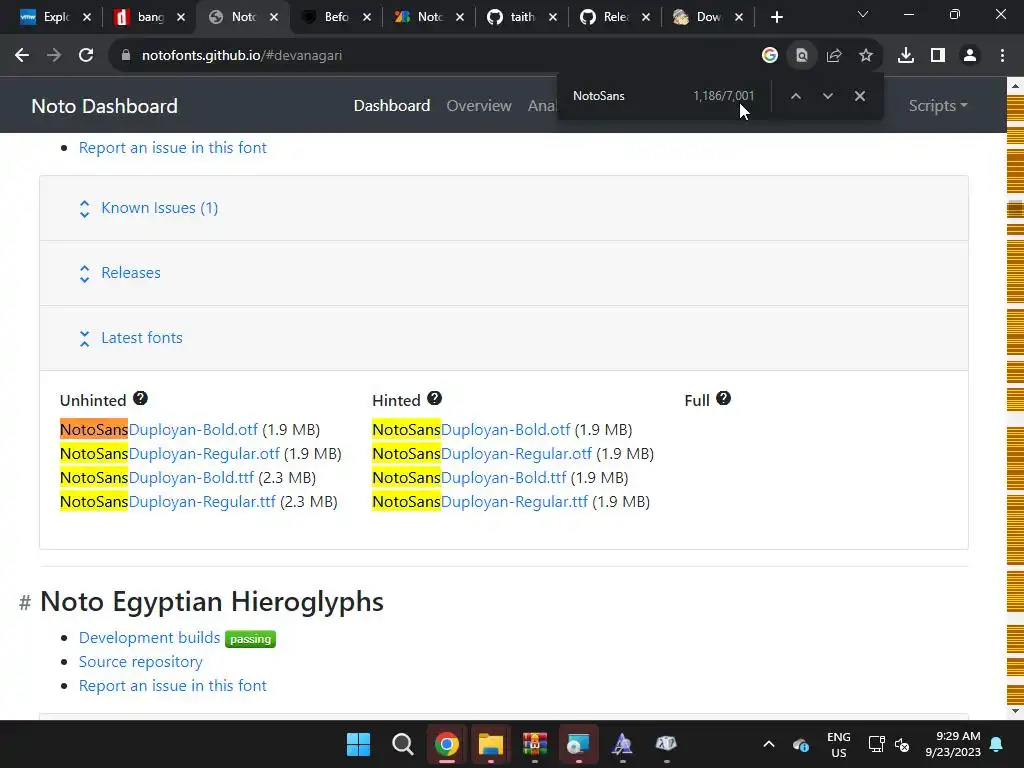Open taskbar Search icon
Image resolution: width=1024 pixels, height=768 pixels.
click(402, 744)
